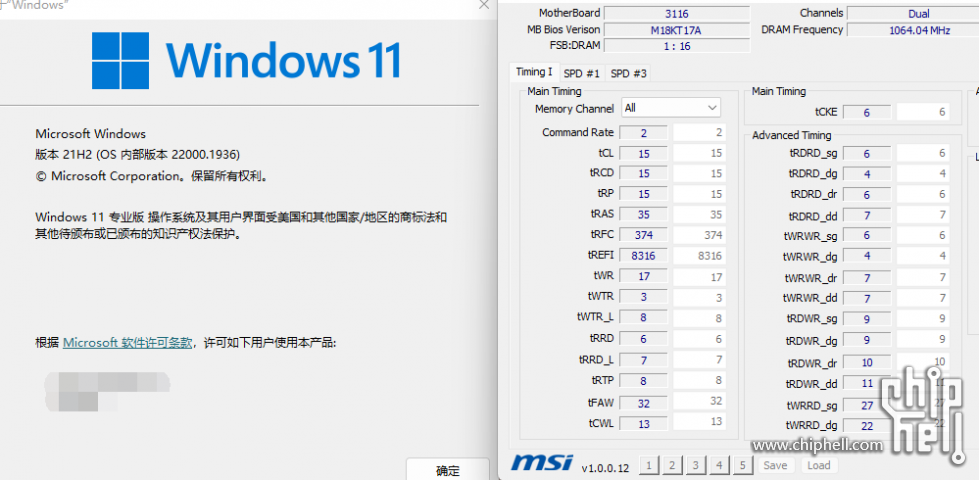The height and width of the screenshot is (480, 979).
Task: Click the white tWR input box
Action: pos(699,277)
